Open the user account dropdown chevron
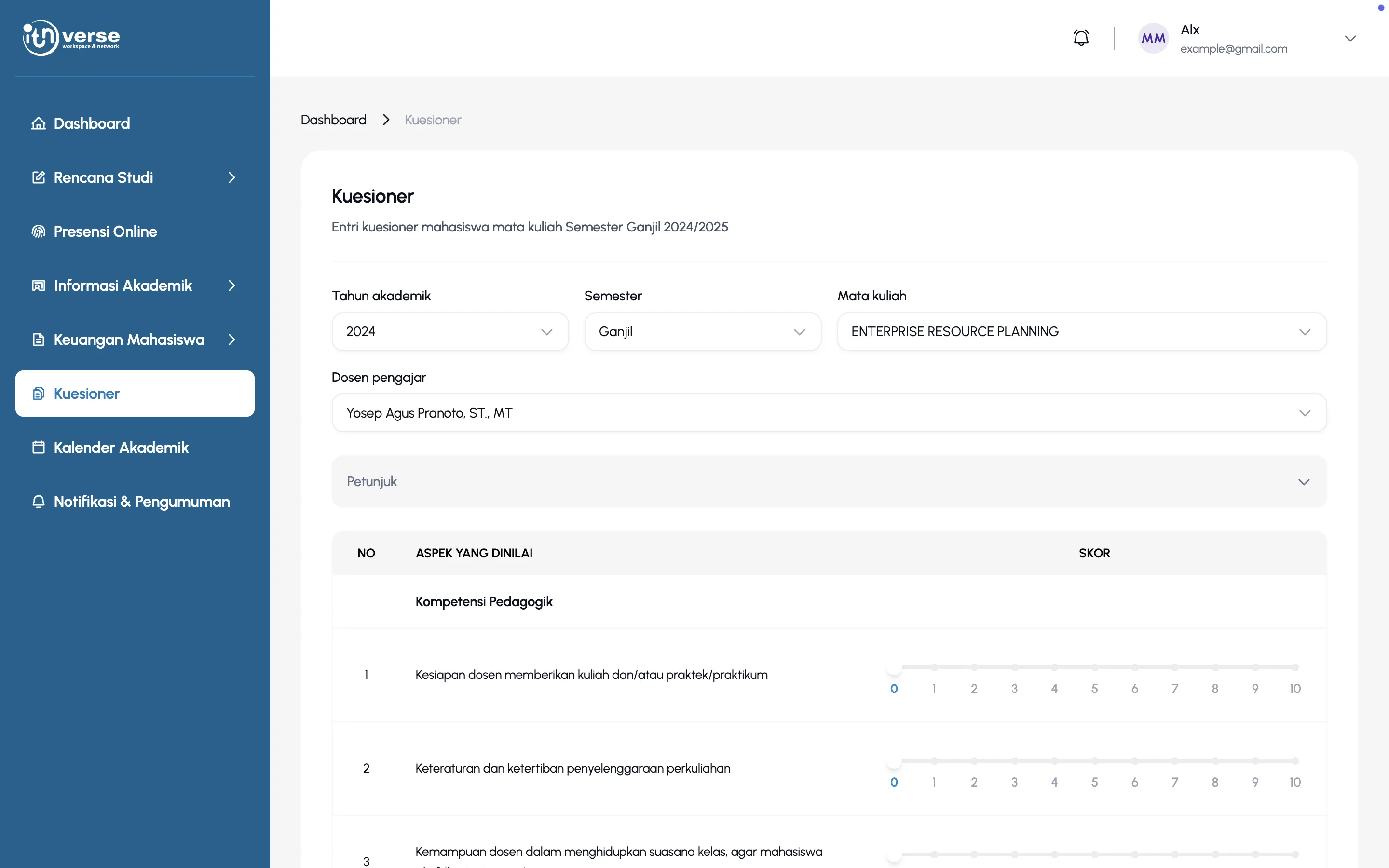Viewport: 1389px width, 868px height. (1350, 39)
